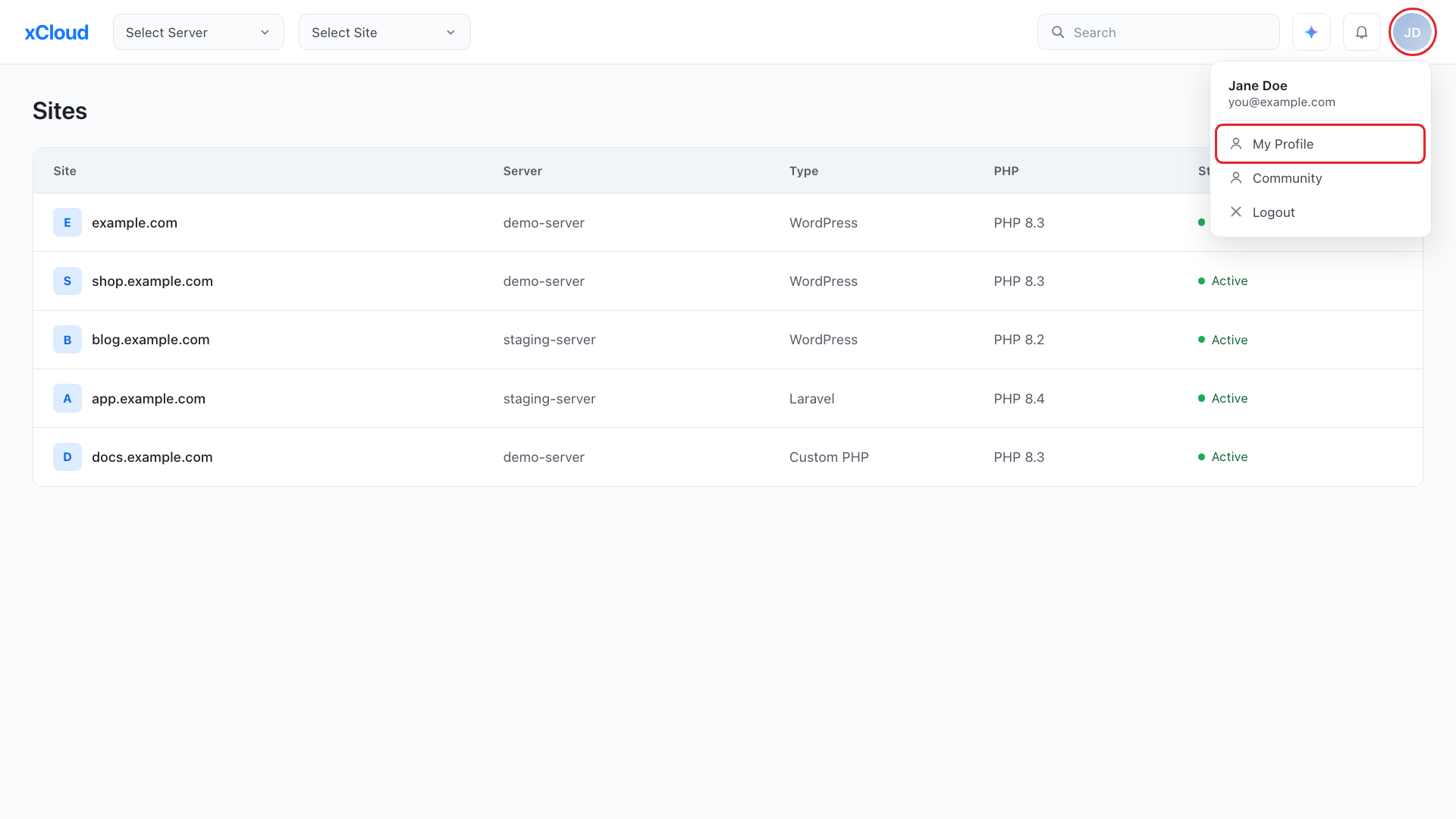
Task: Click the xCloud logo
Action: 56,33
